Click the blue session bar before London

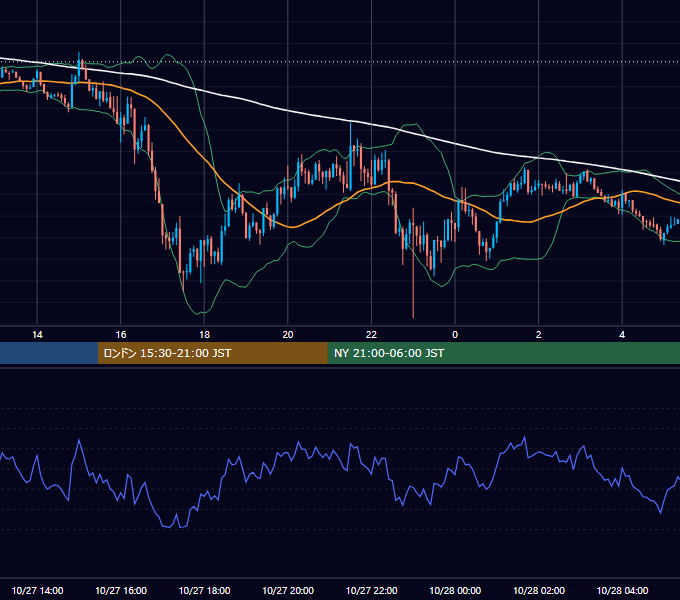coord(49,353)
